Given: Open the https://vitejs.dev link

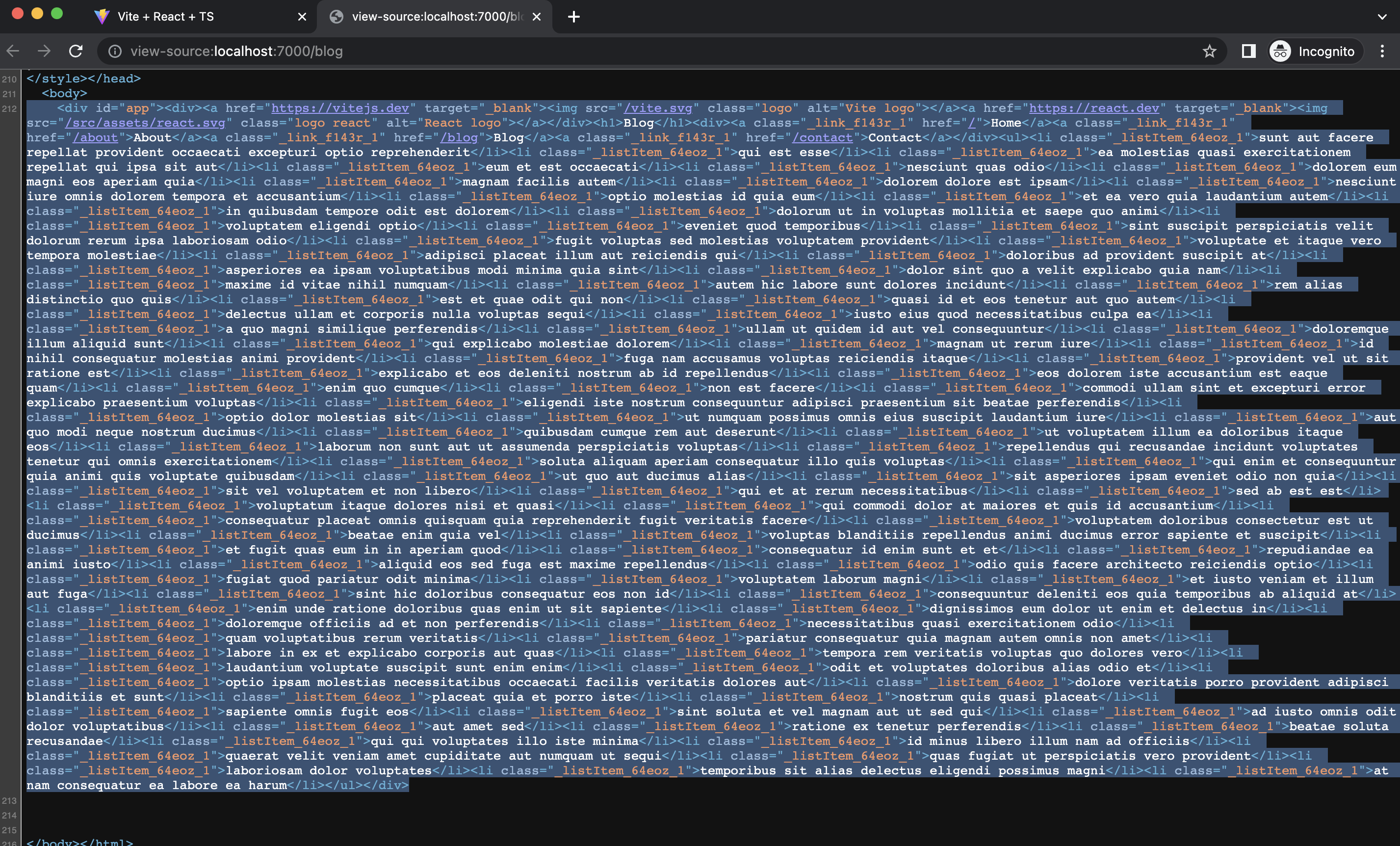Looking at the screenshot, I should [x=340, y=108].
